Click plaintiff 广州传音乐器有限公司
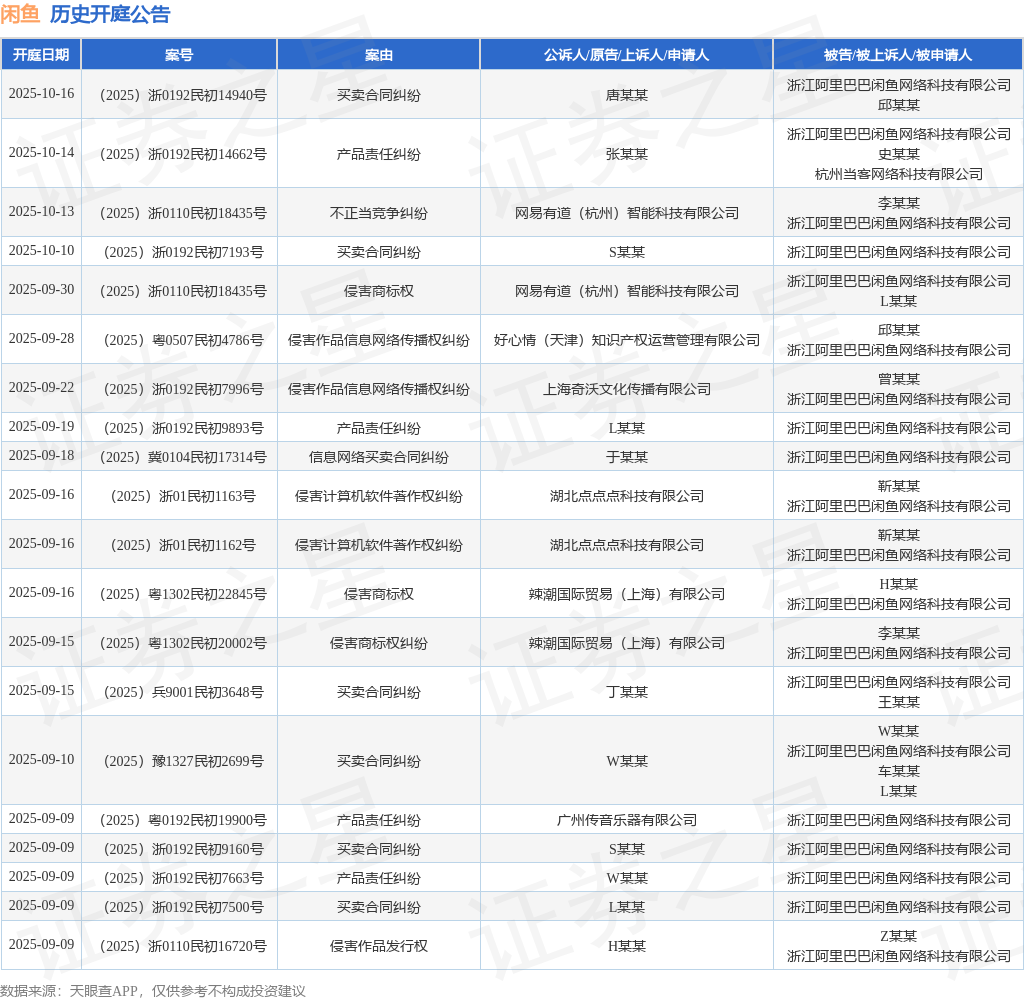1024x1000 pixels. tap(627, 820)
